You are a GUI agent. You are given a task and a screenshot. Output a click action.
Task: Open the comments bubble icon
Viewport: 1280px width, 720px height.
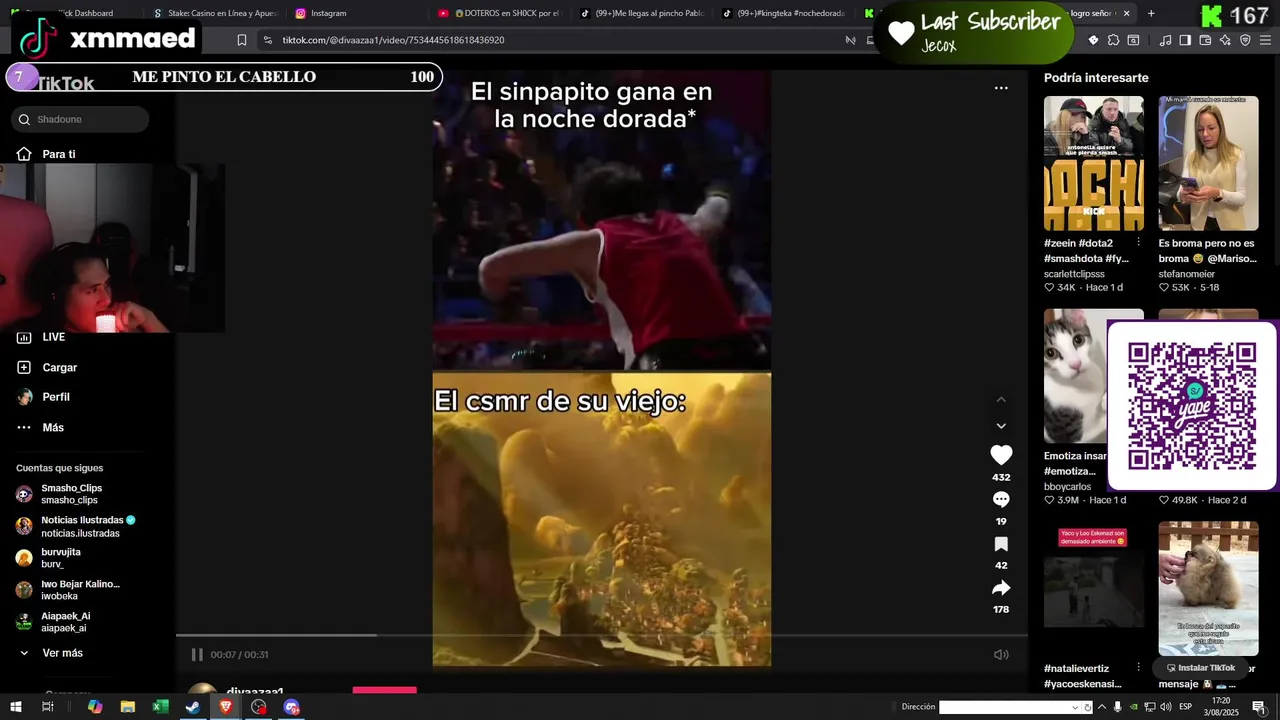tap(1001, 499)
